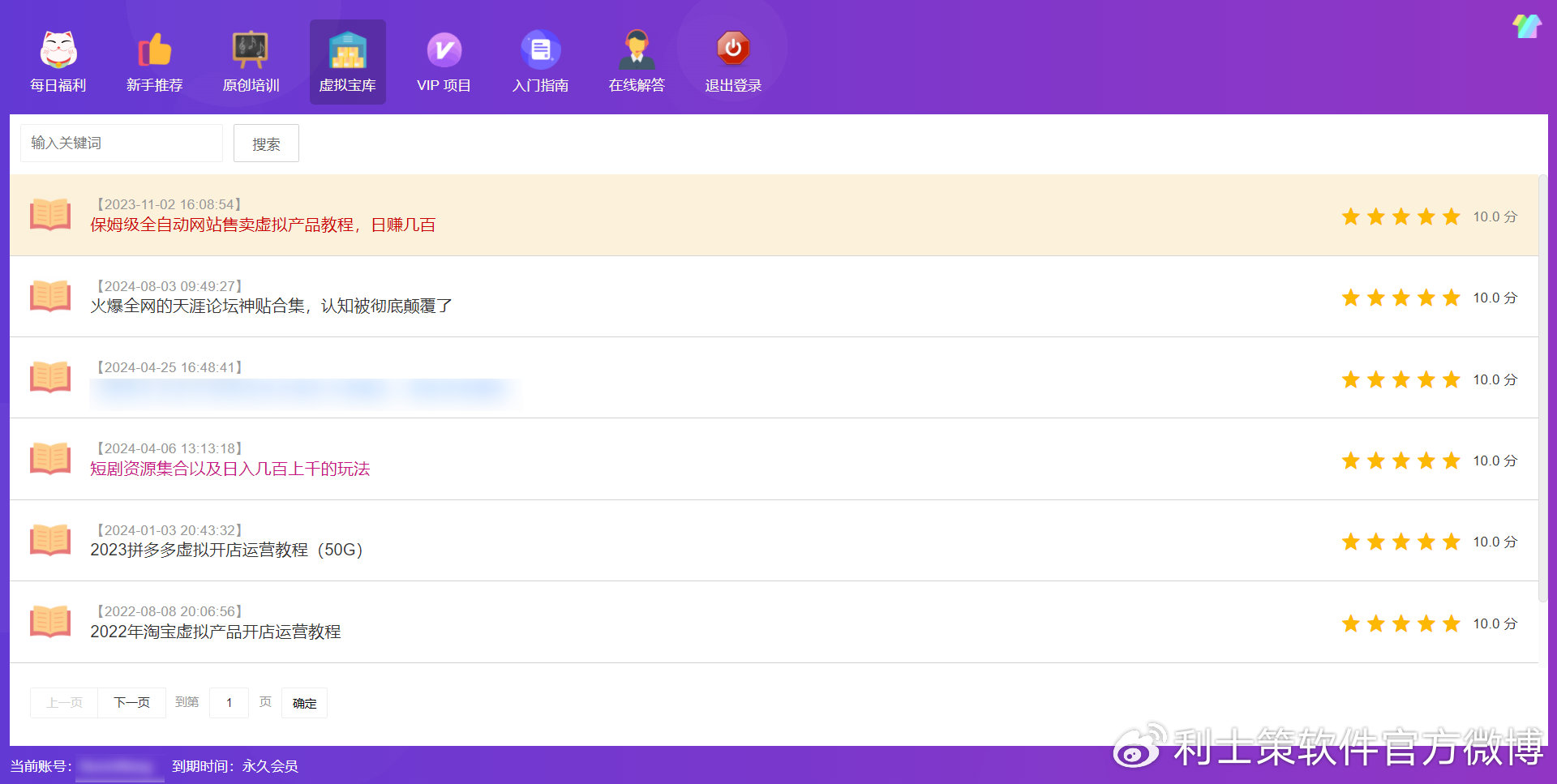Open 火爆全网的天涯论坛神贴合集 entry

click(x=271, y=306)
